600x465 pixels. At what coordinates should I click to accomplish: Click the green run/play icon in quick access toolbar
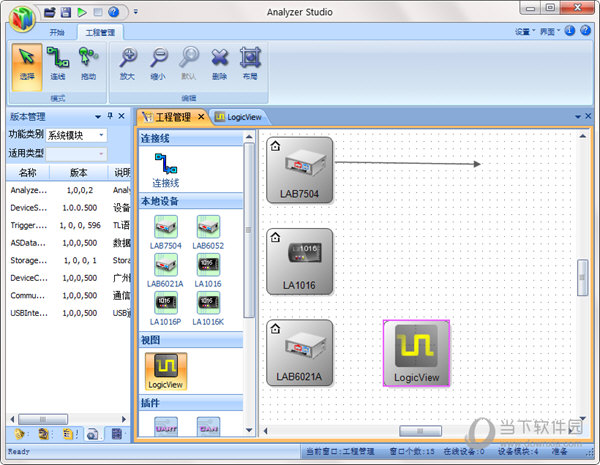pos(82,12)
